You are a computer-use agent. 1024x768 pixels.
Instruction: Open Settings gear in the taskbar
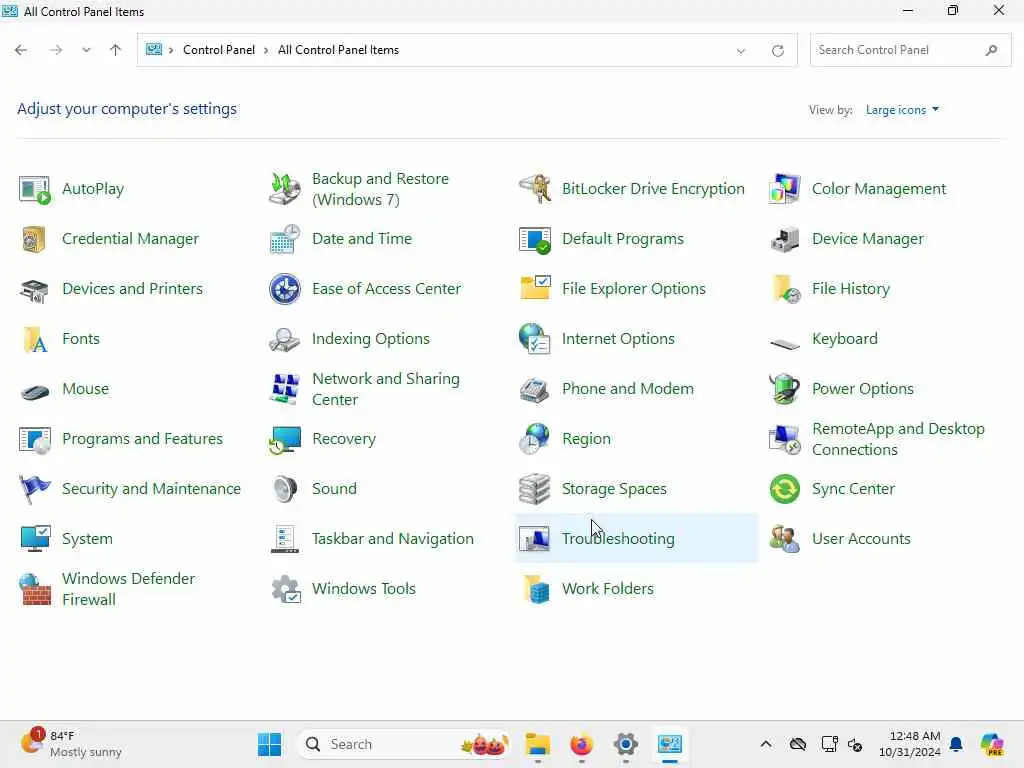[626, 744]
